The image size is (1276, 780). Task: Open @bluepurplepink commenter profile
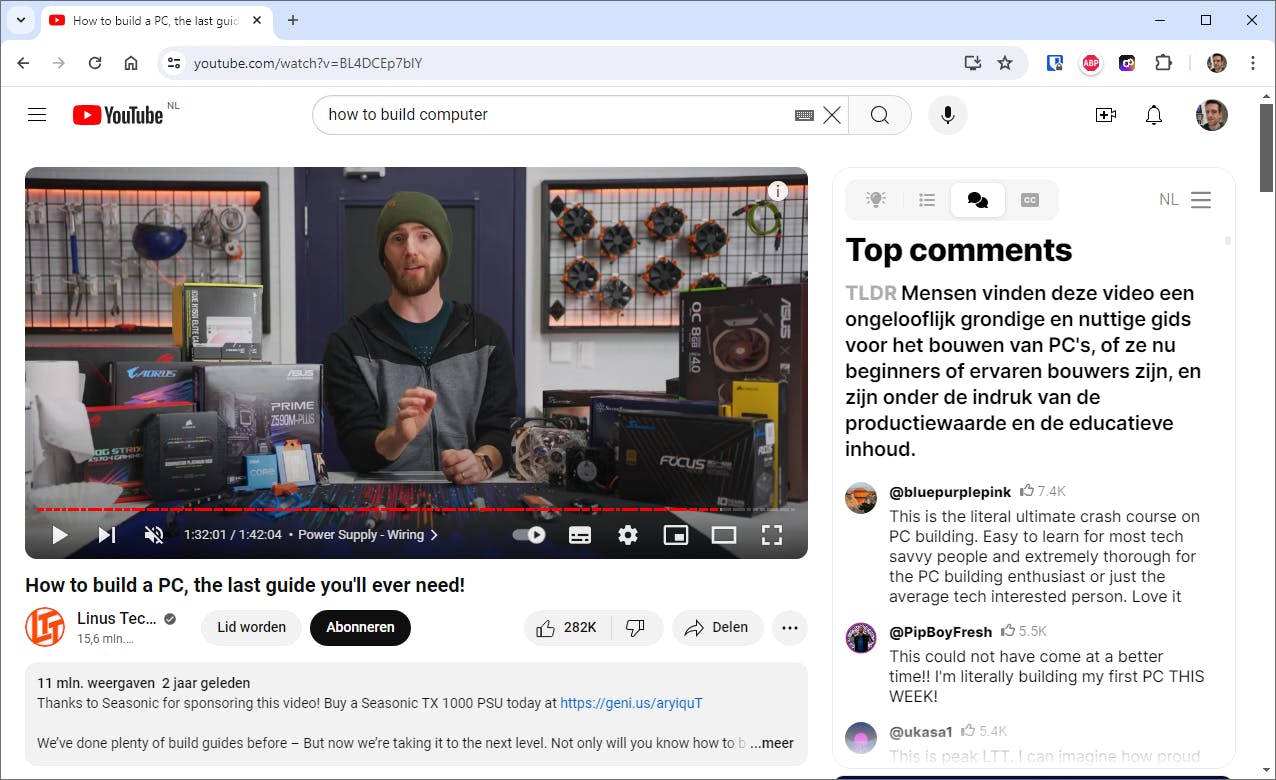tap(950, 492)
